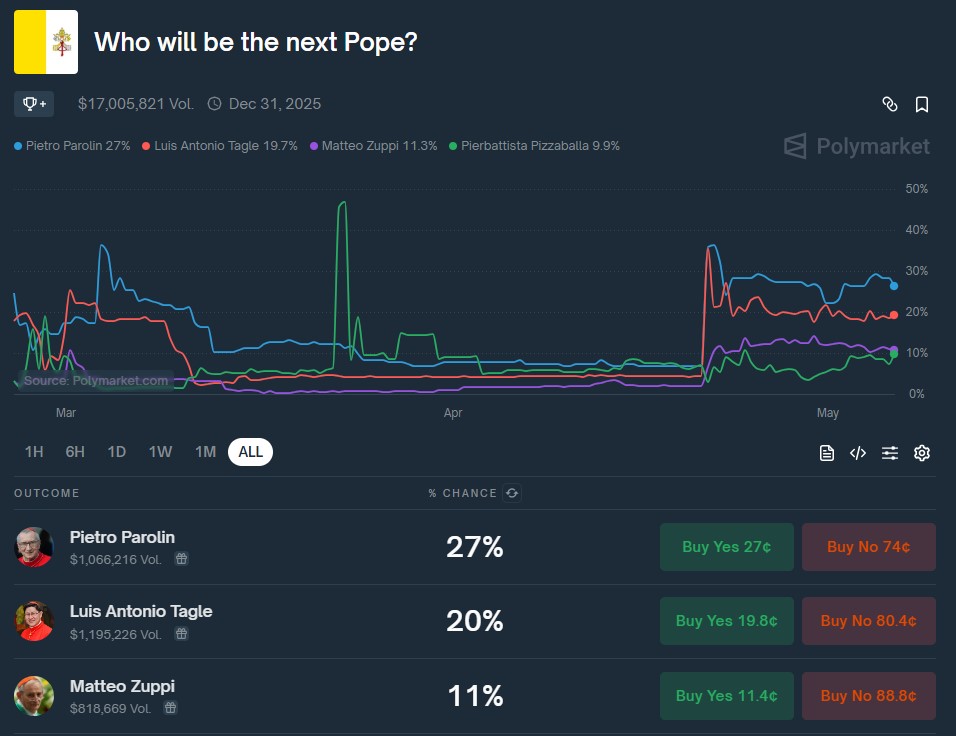The width and height of the screenshot is (956, 736).
Task: Select the 6H time range
Action: [74, 452]
